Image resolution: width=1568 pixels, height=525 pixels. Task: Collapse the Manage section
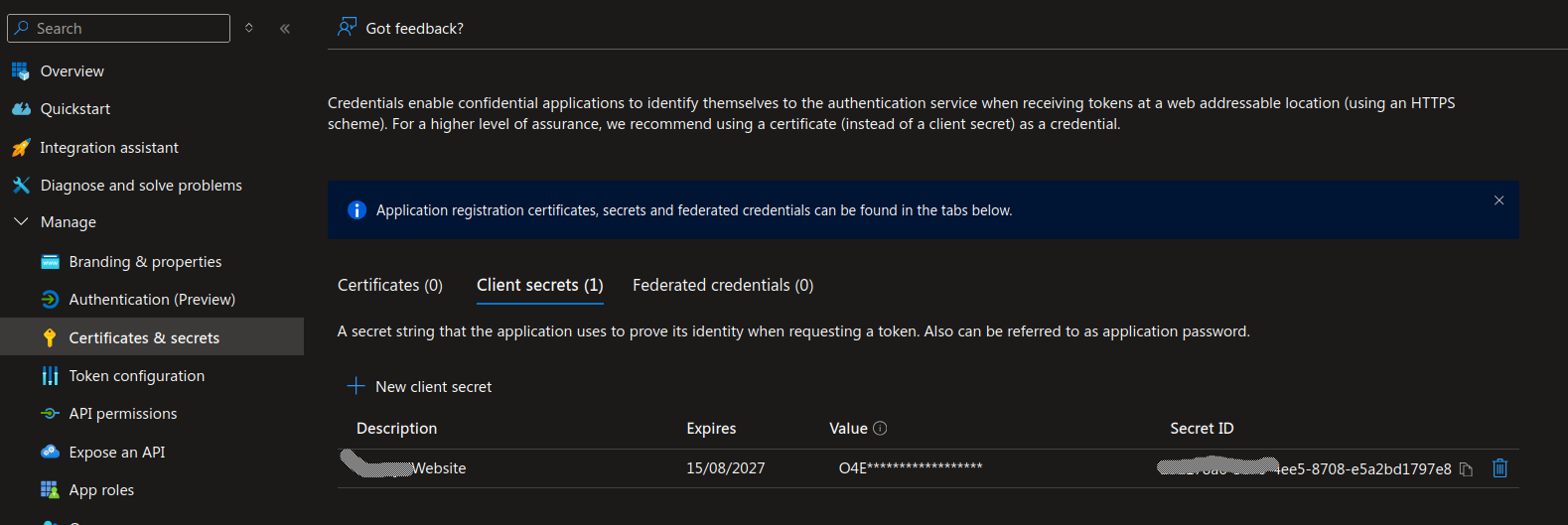(21, 222)
